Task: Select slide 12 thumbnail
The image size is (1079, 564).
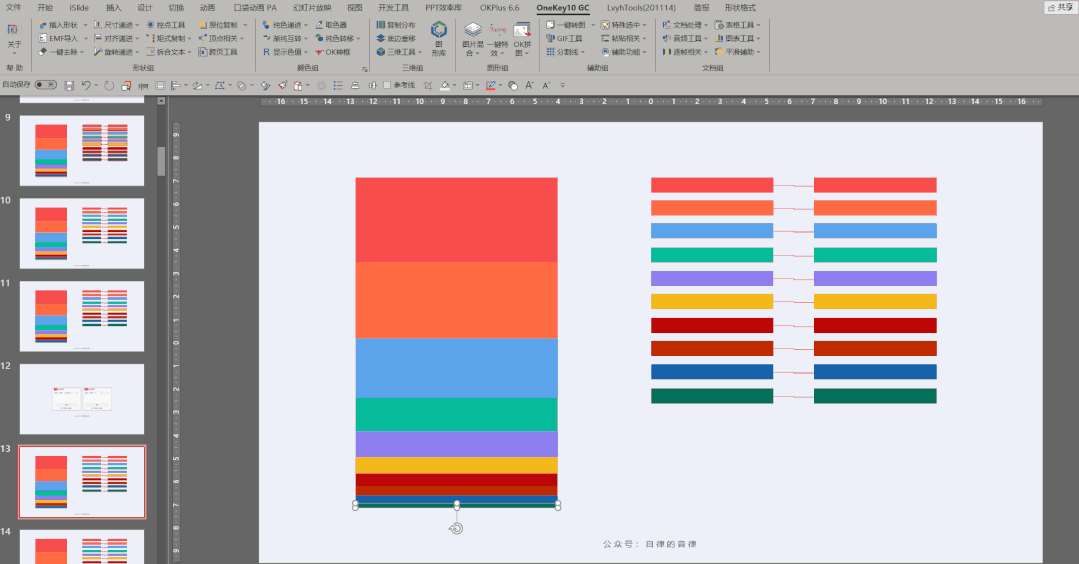Action: (x=82, y=399)
